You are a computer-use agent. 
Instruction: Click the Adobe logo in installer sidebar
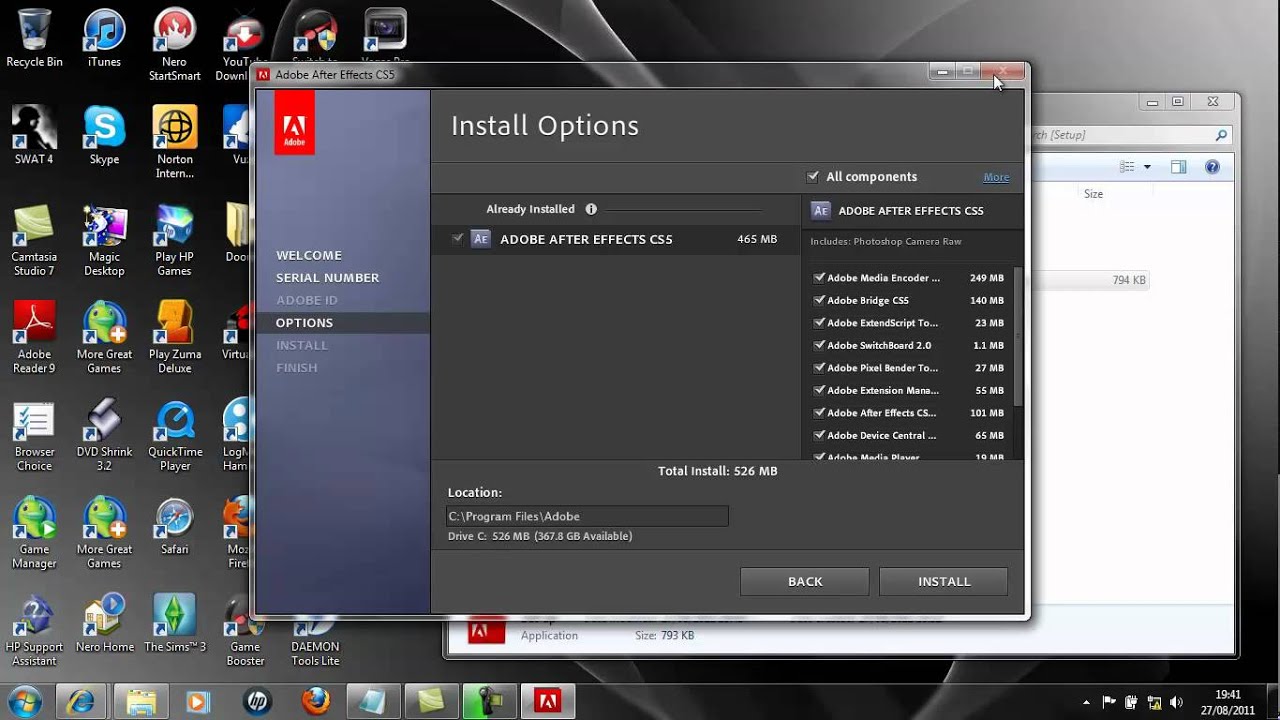294,122
